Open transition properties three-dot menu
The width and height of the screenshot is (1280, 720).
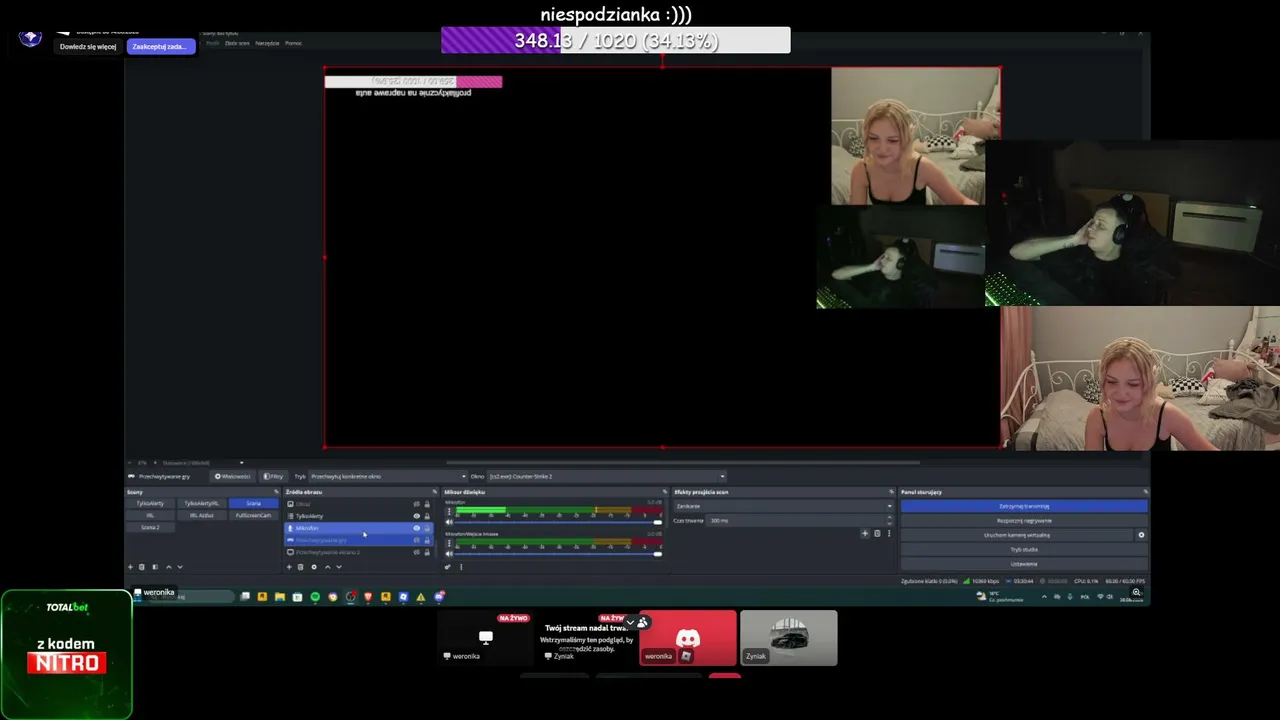888,533
